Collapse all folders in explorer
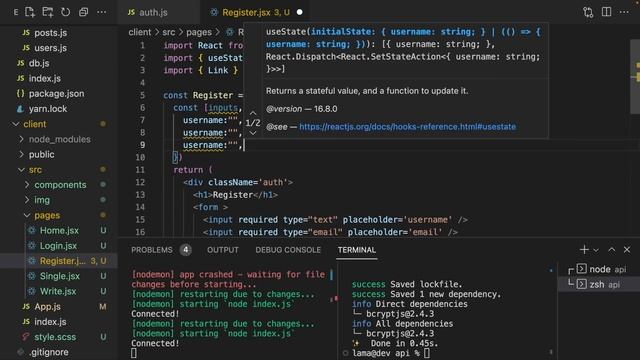This screenshot has height=360, width=640. [x=83, y=12]
